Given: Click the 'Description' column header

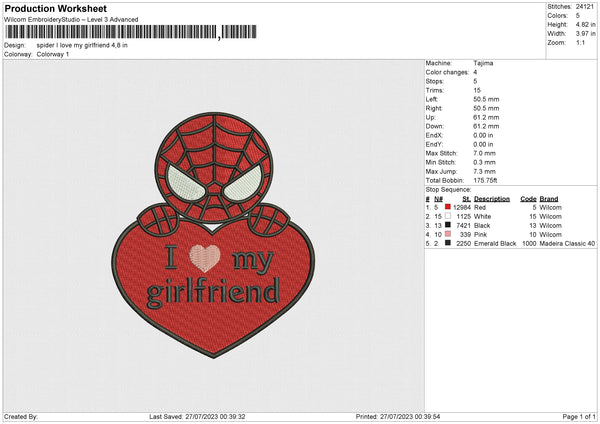Looking at the screenshot, I should 492,199.
